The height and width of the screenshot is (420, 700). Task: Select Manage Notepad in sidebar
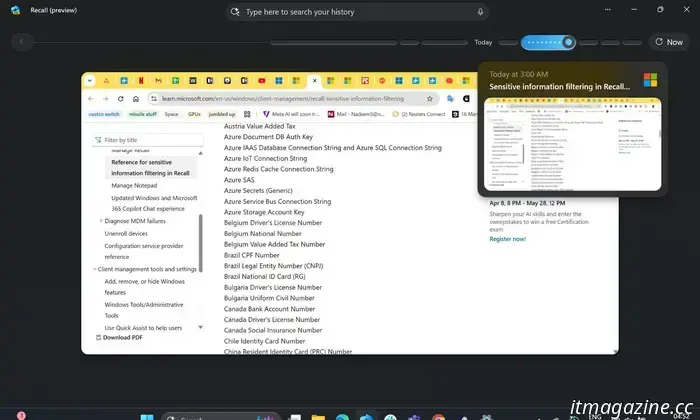(x=134, y=185)
